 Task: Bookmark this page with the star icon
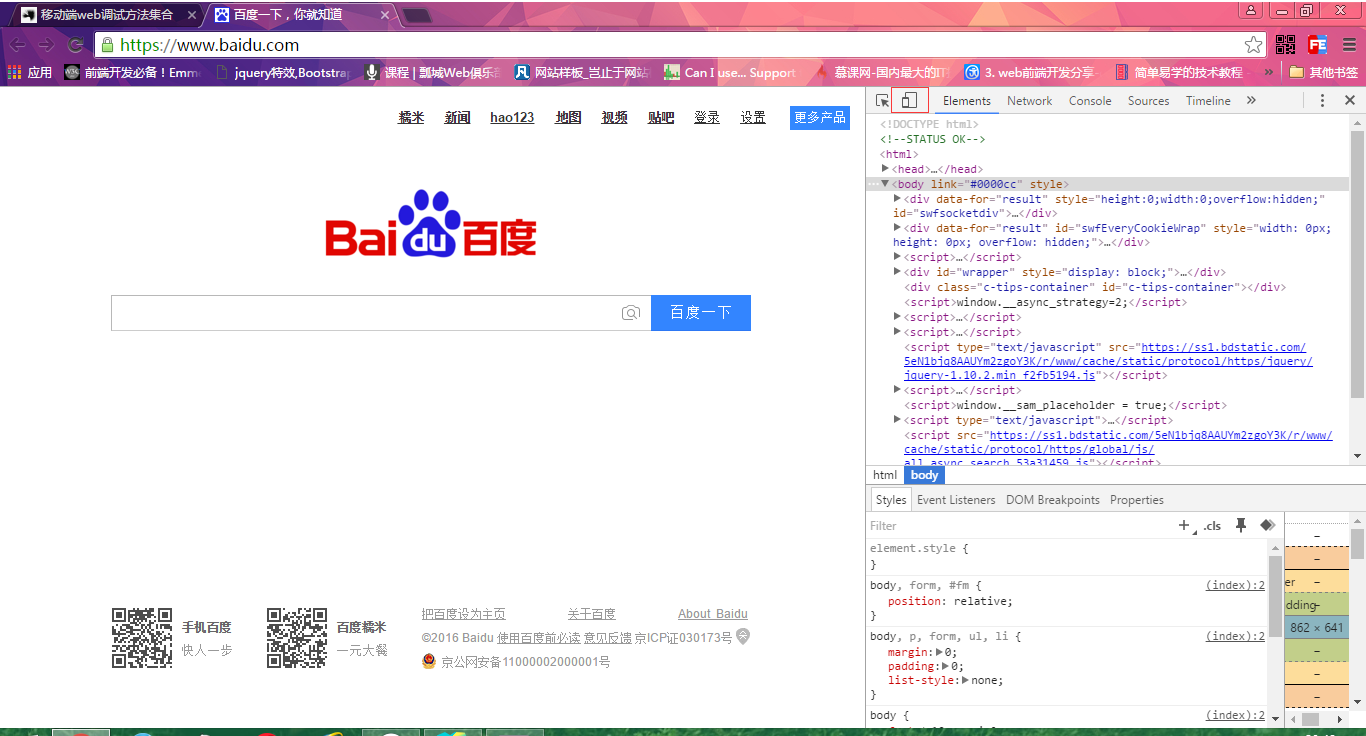(1253, 45)
